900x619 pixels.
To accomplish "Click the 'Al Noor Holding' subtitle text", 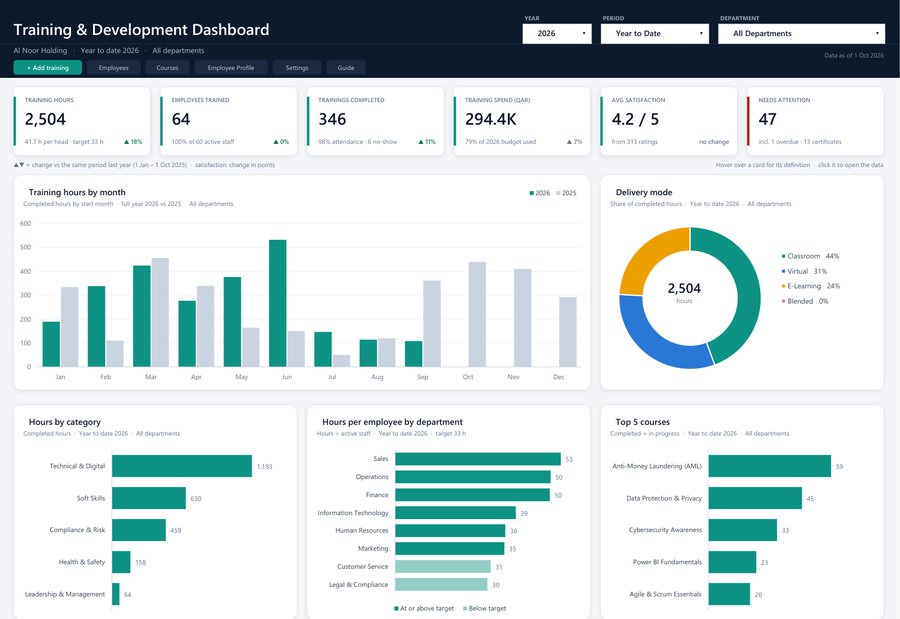I will (x=40, y=51).
